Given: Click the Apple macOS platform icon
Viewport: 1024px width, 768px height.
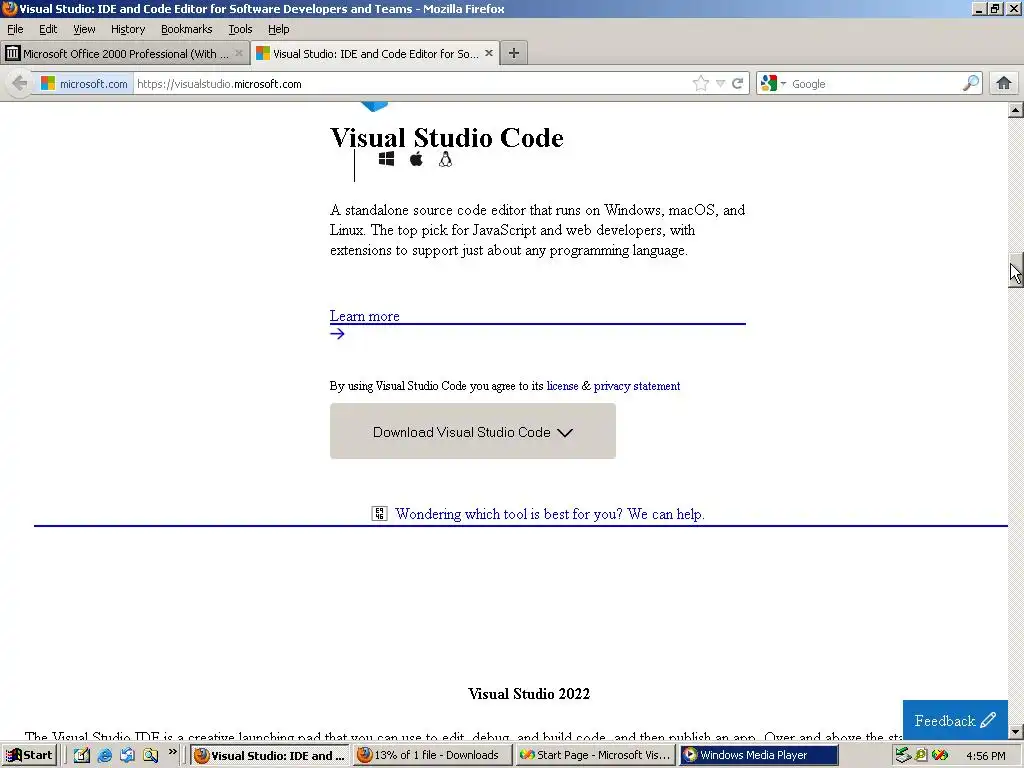Looking at the screenshot, I should click(416, 159).
